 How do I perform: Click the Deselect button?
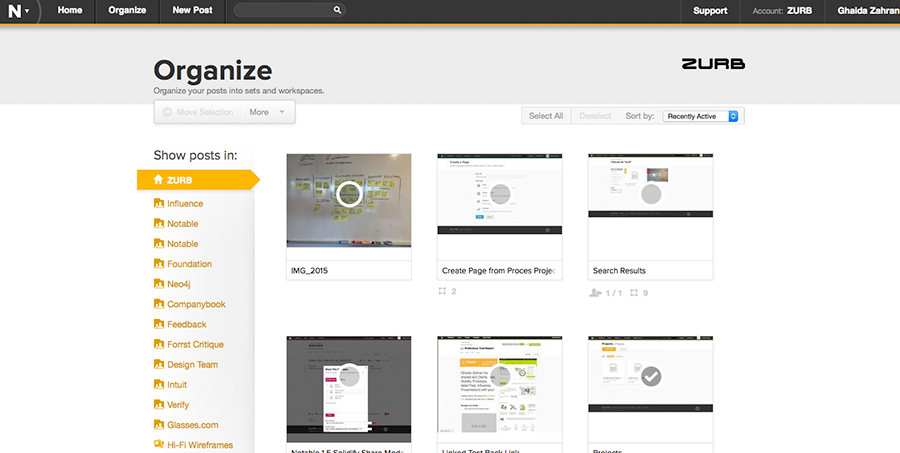[595, 115]
